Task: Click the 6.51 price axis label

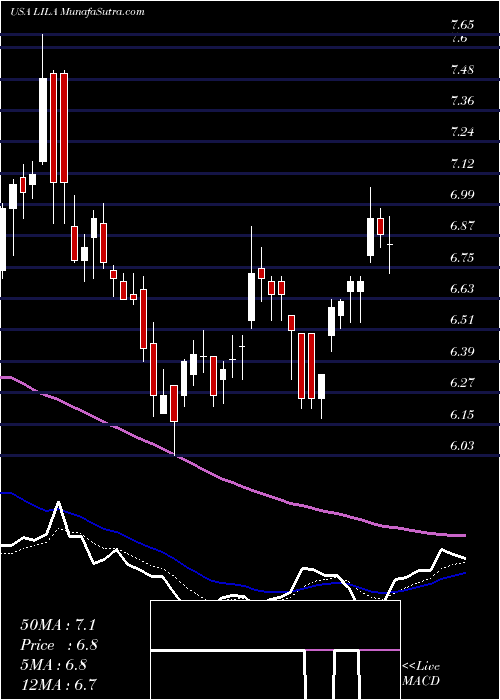Action: [462, 320]
